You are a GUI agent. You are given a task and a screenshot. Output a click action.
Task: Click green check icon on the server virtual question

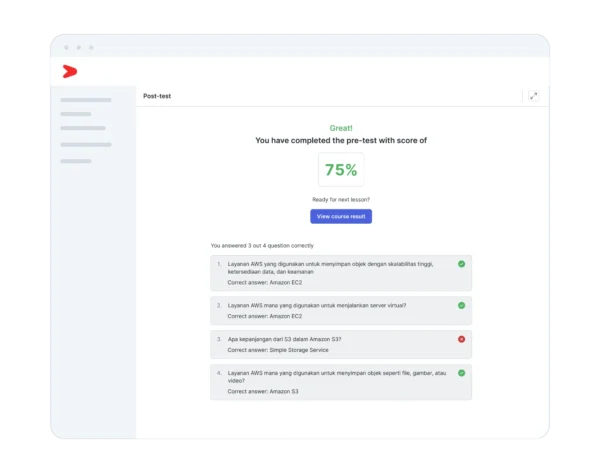pos(461,305)
